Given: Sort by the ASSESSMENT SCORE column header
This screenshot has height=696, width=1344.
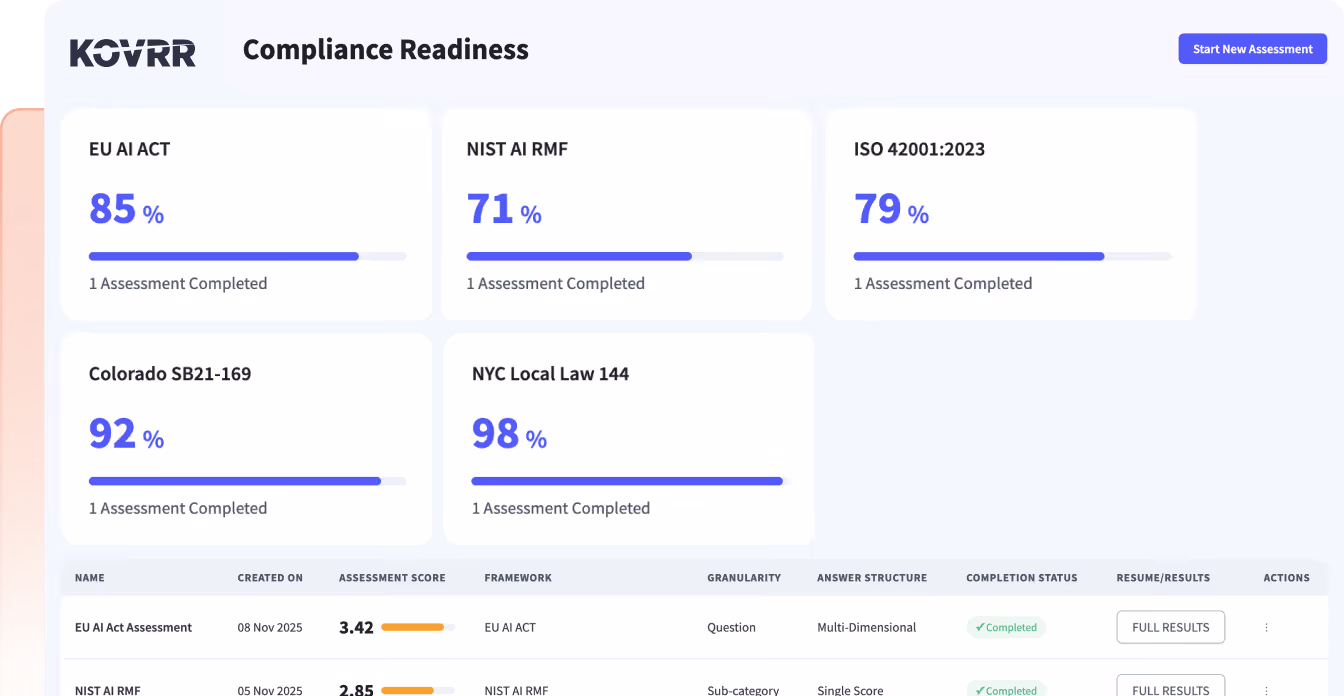Looking at the screenshot, I should 392,578.
